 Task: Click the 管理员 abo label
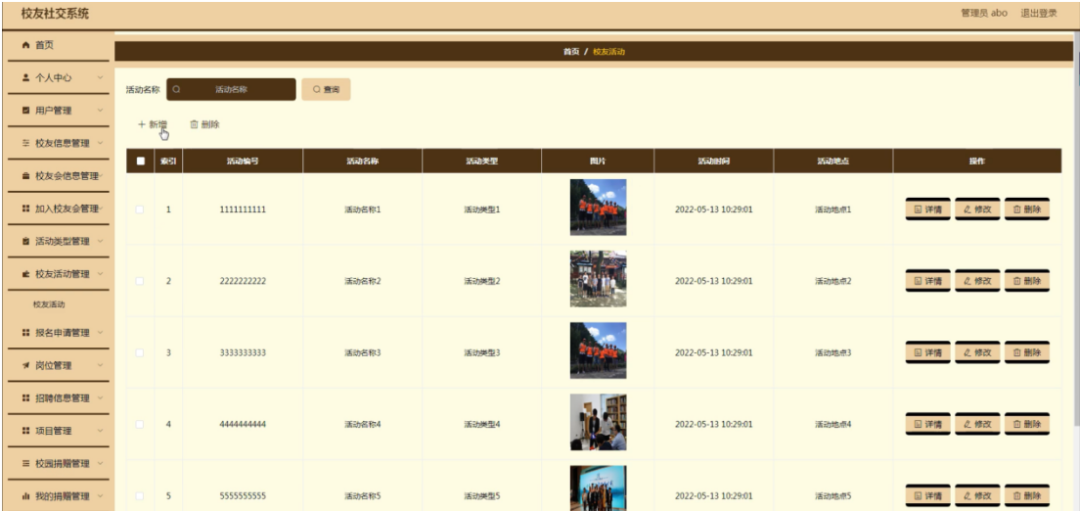(x=984, y=13)
